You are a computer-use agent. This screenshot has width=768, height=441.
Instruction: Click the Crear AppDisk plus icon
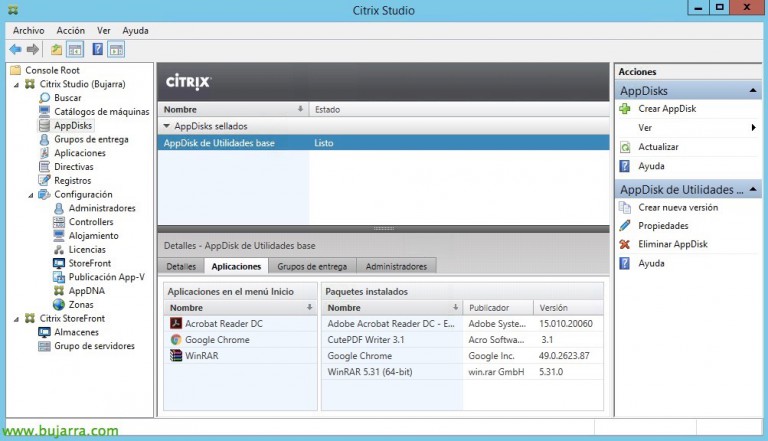click(x=625, y=109)
